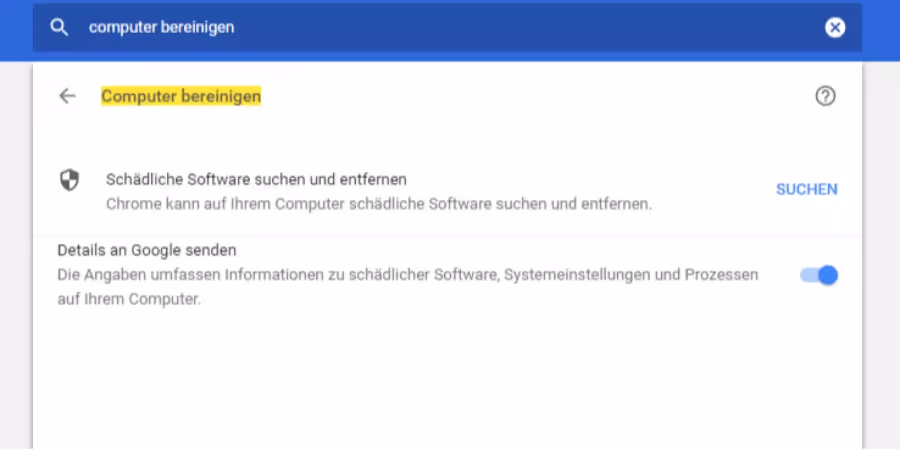The width and height of the screenshot is (900, 450).
Task: Click the auf Ihrem Computer. text line
Action: [x=129, y=300]
